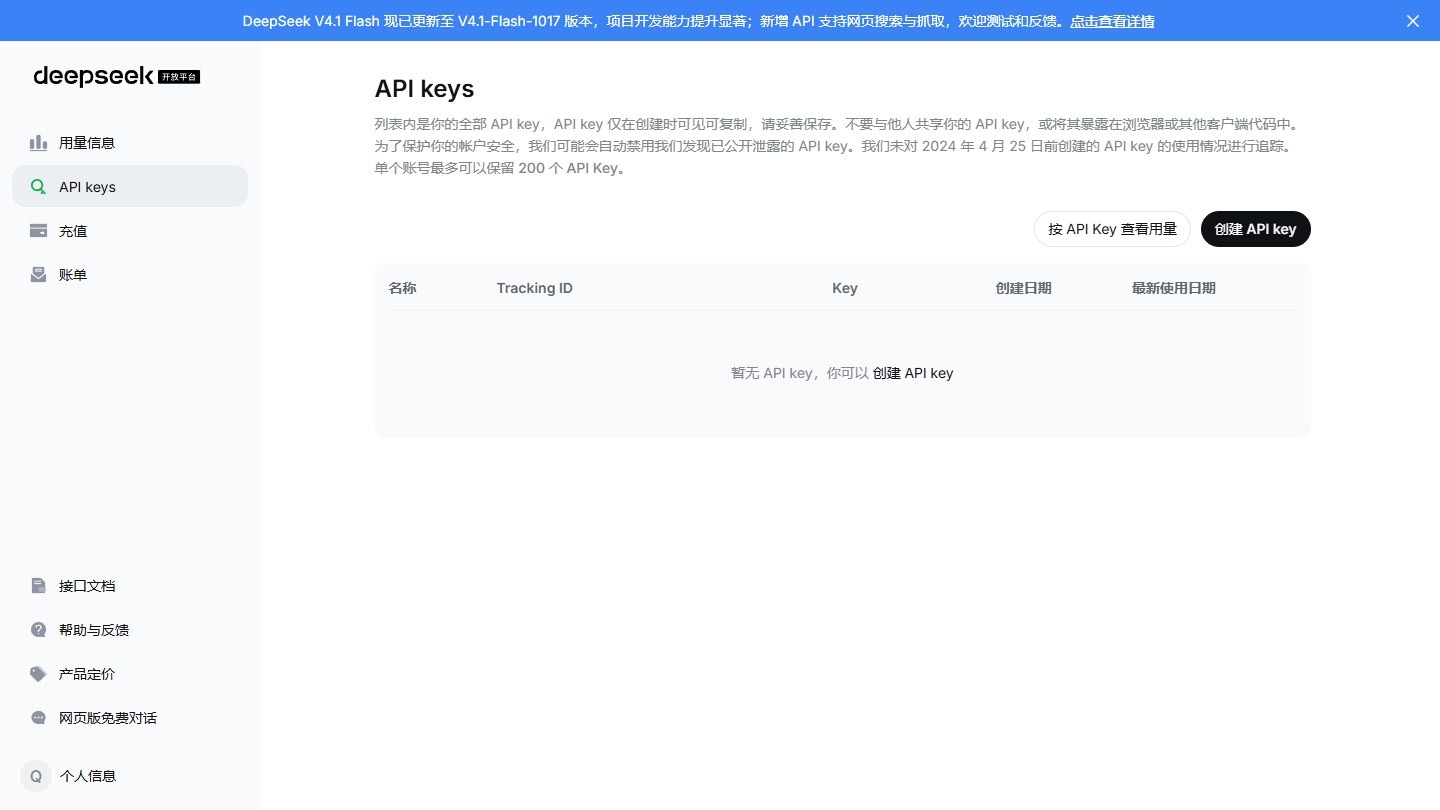Click the DeepSeek V4.1 Flash announcement text
The height and width of the screenshot is (810, 1440).
click(654, 21)
